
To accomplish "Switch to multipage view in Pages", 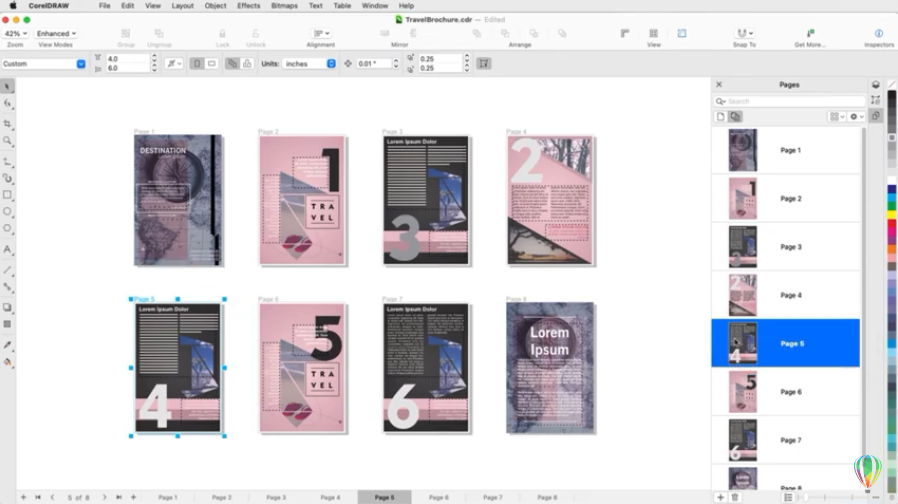I will 735,117.
